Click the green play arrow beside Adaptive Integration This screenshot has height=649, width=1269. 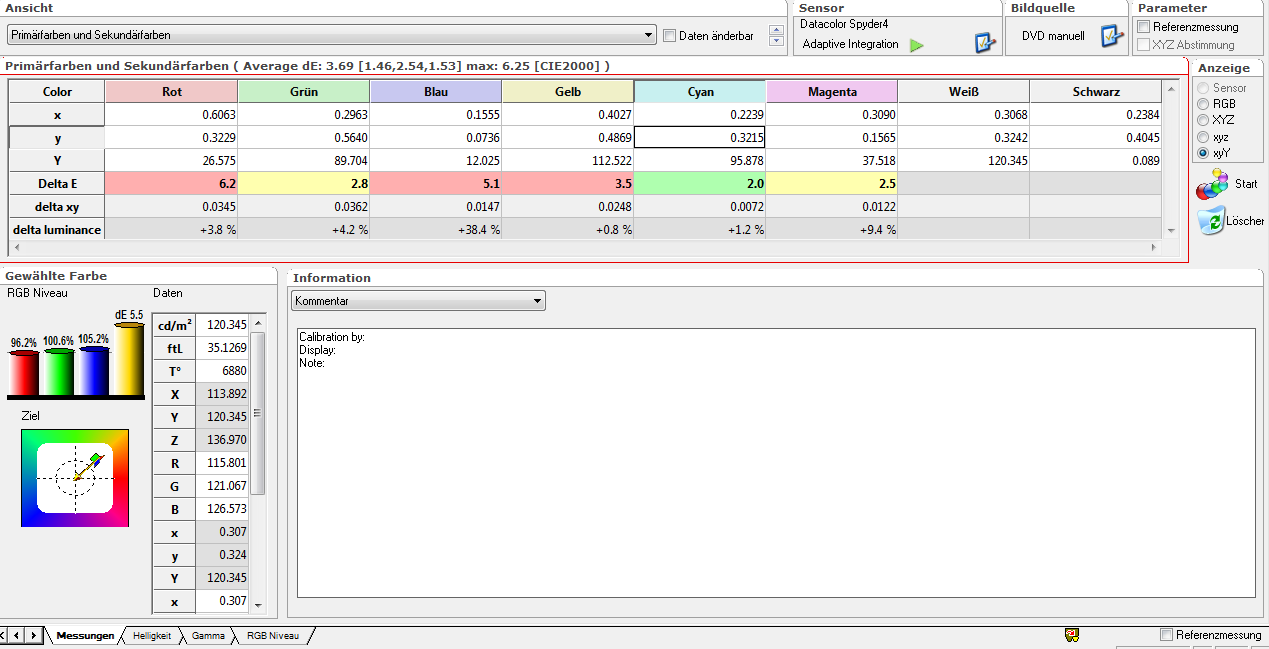(916, 45)
